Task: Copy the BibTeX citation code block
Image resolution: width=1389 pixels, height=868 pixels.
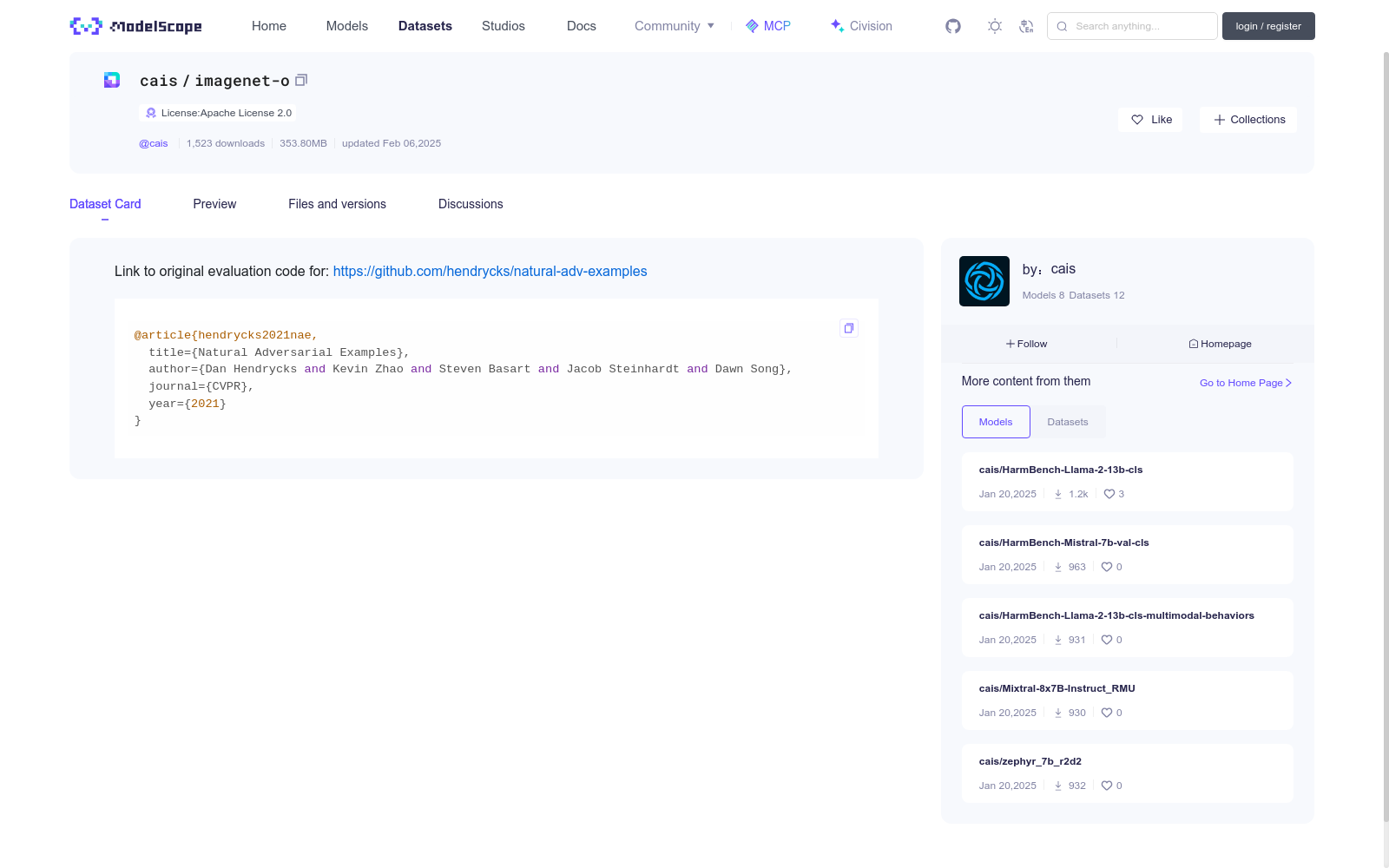Action: tap(849, 328)
